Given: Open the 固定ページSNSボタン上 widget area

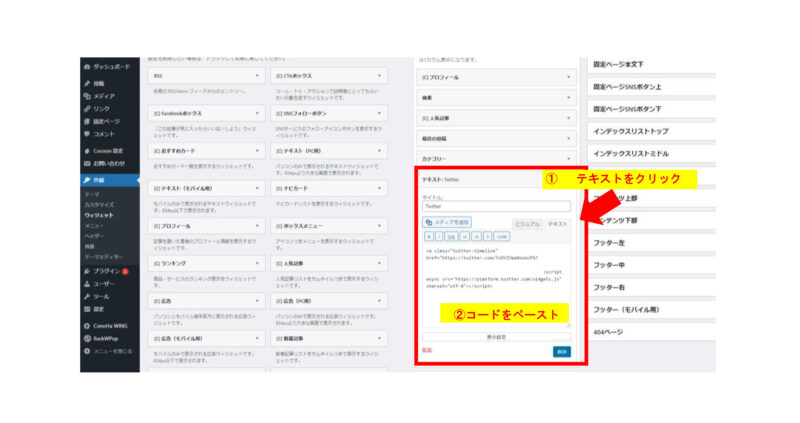Looking at the screenshot, I should (x=652, y=87).
